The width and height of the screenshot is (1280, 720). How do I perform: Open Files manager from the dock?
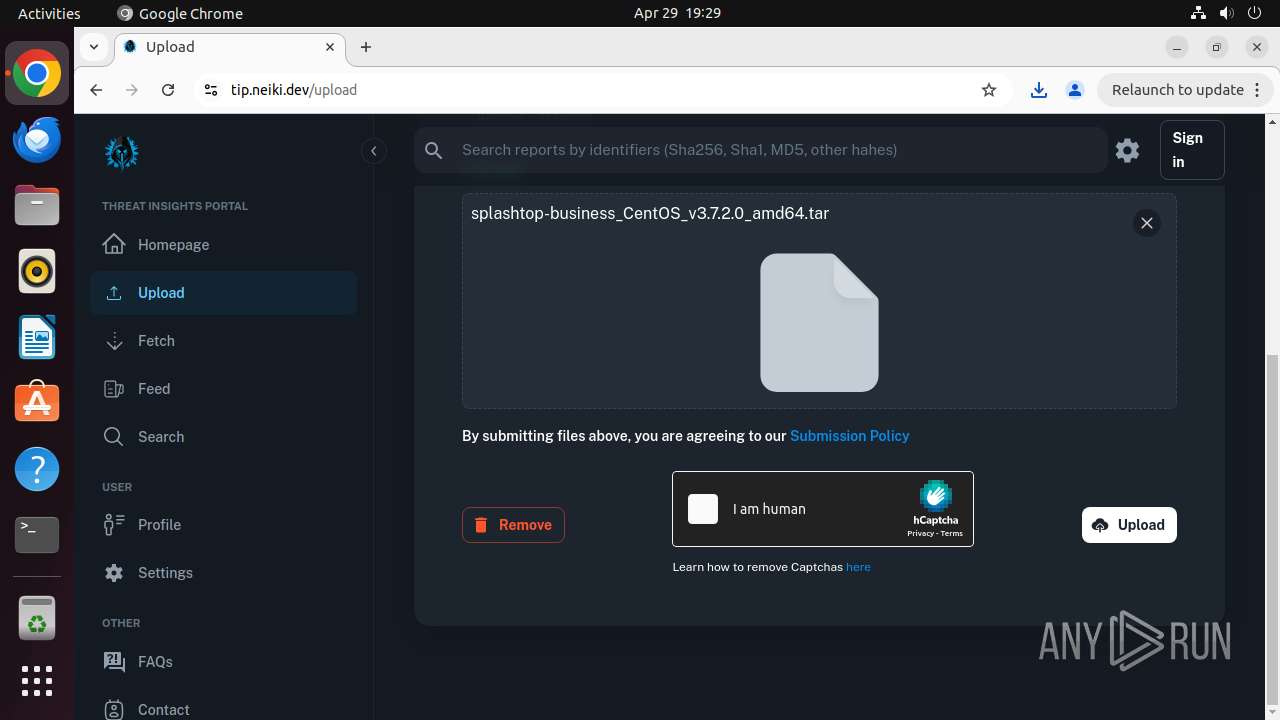click(37, 206)
